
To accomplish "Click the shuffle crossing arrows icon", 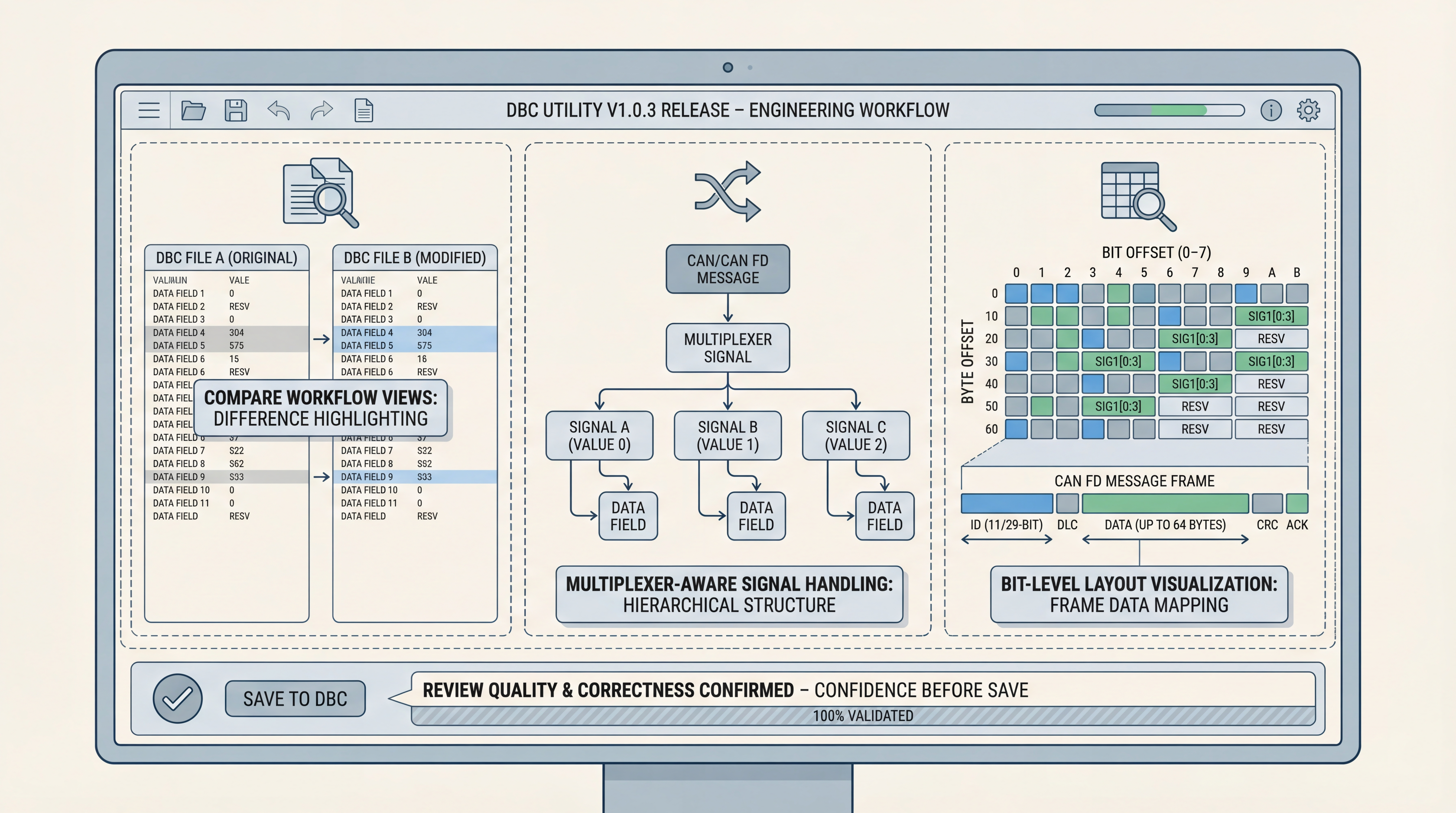I will click(727, 191).
